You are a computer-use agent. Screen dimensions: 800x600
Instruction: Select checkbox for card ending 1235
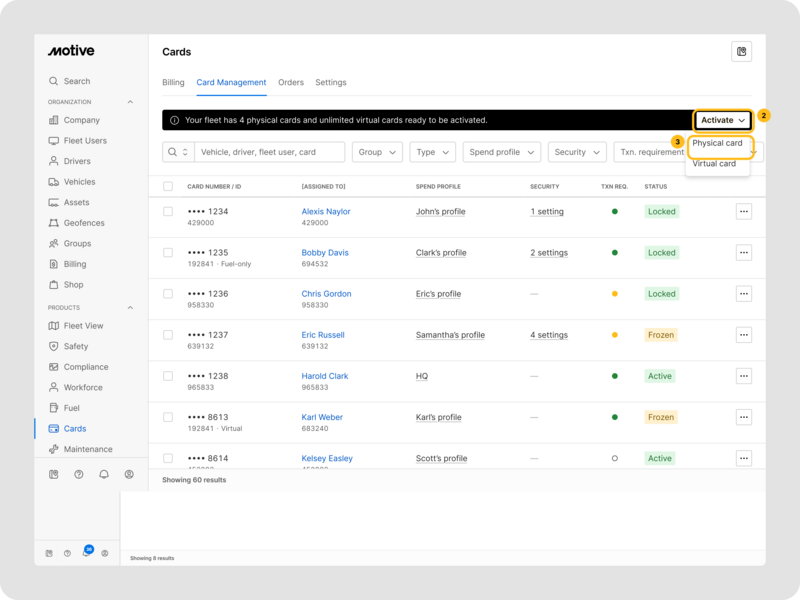pyautogui.click(x=168, y=253)
